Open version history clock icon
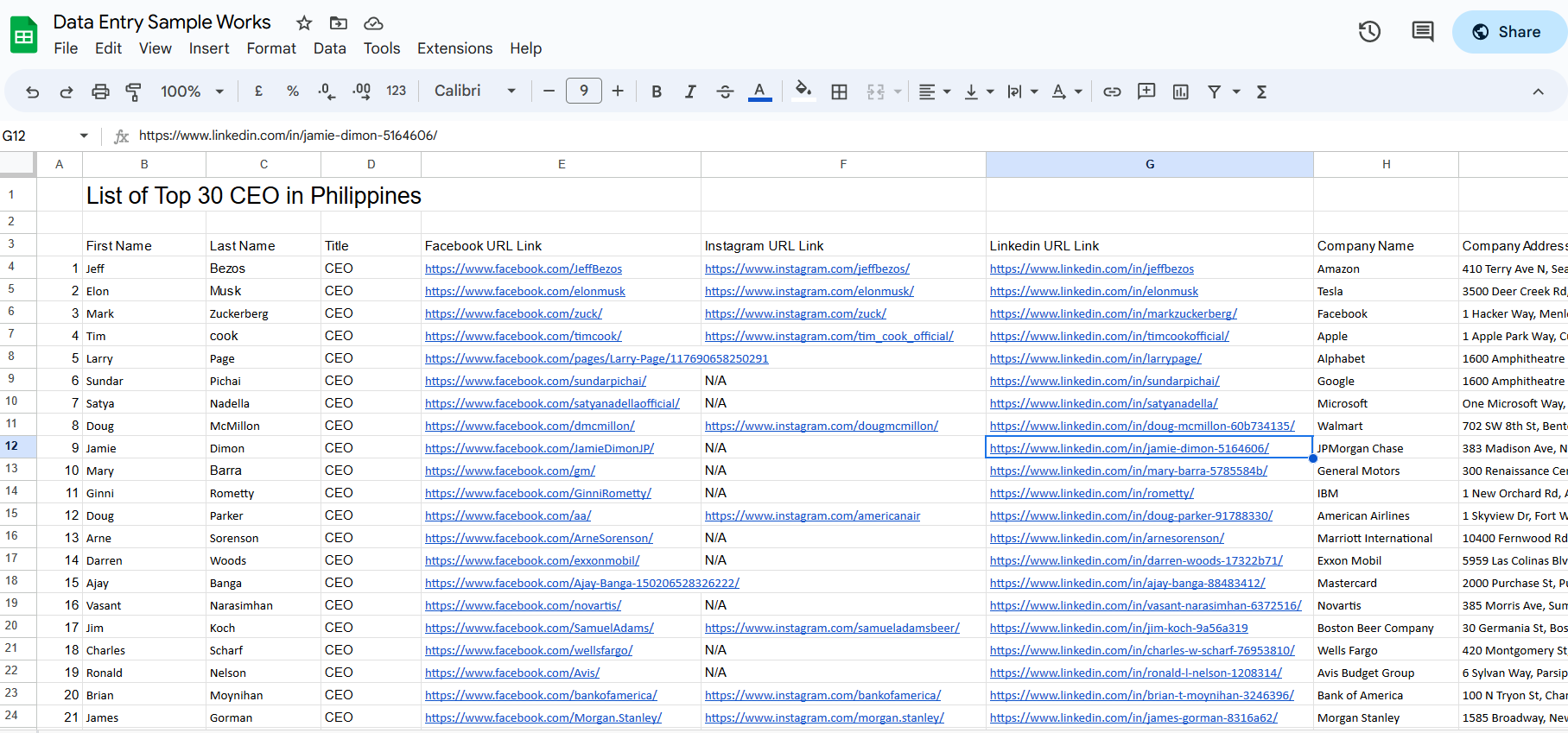The image size is (1568, 733). pos(1369,32)
